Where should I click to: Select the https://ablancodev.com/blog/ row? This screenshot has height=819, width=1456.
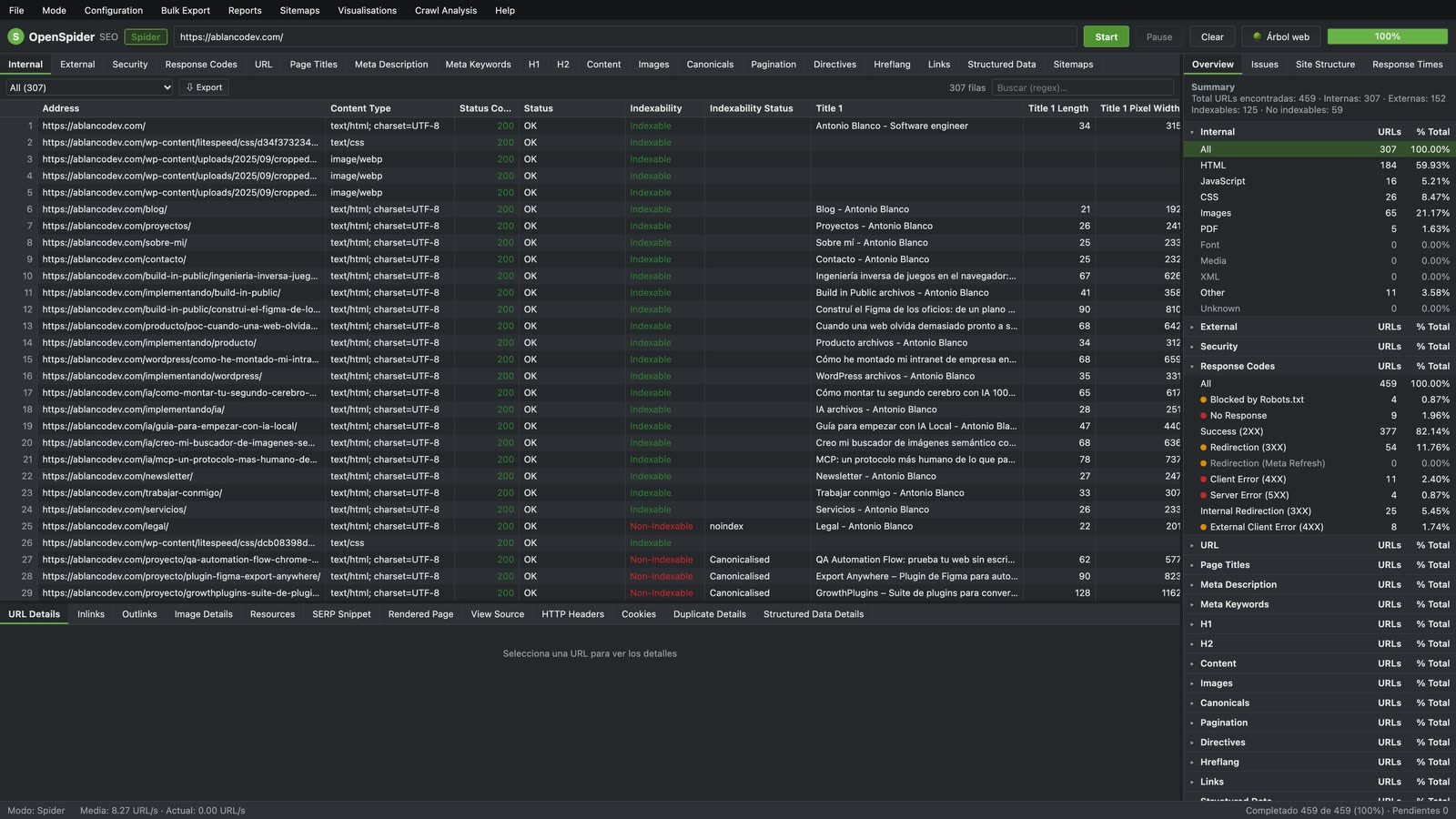[590, 209]
